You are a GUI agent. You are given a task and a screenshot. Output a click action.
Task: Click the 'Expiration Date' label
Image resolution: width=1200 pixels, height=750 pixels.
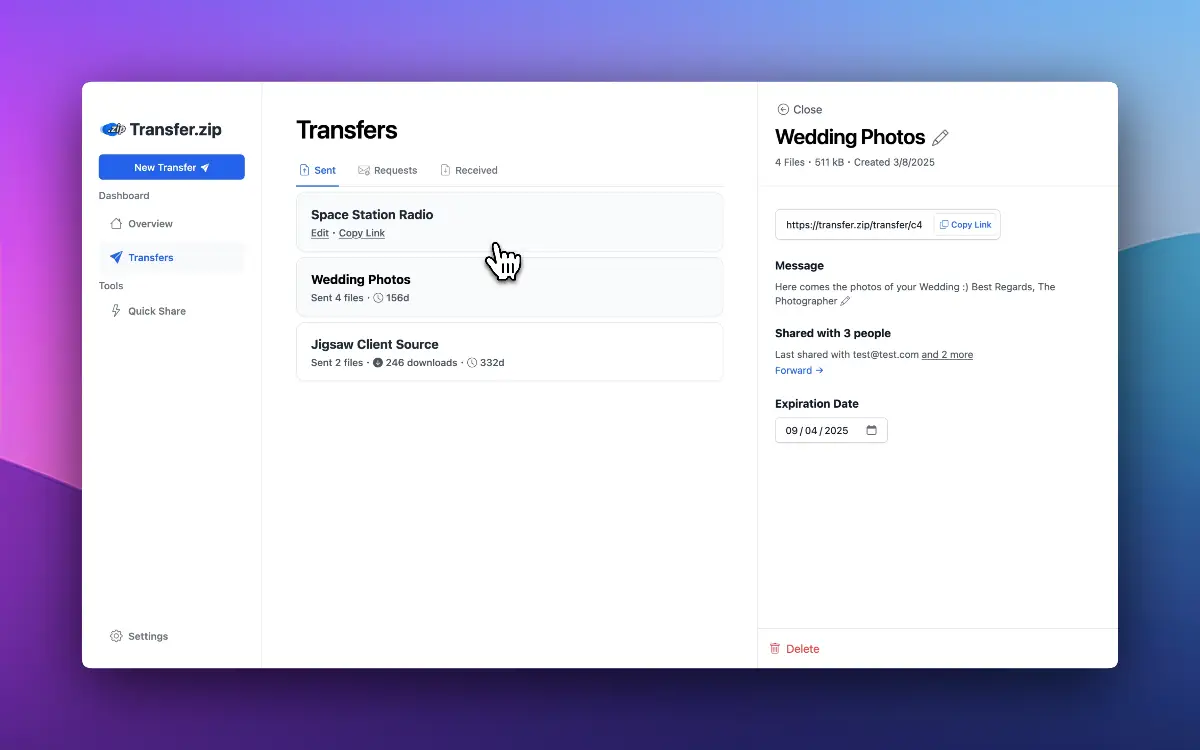point(817,404)
